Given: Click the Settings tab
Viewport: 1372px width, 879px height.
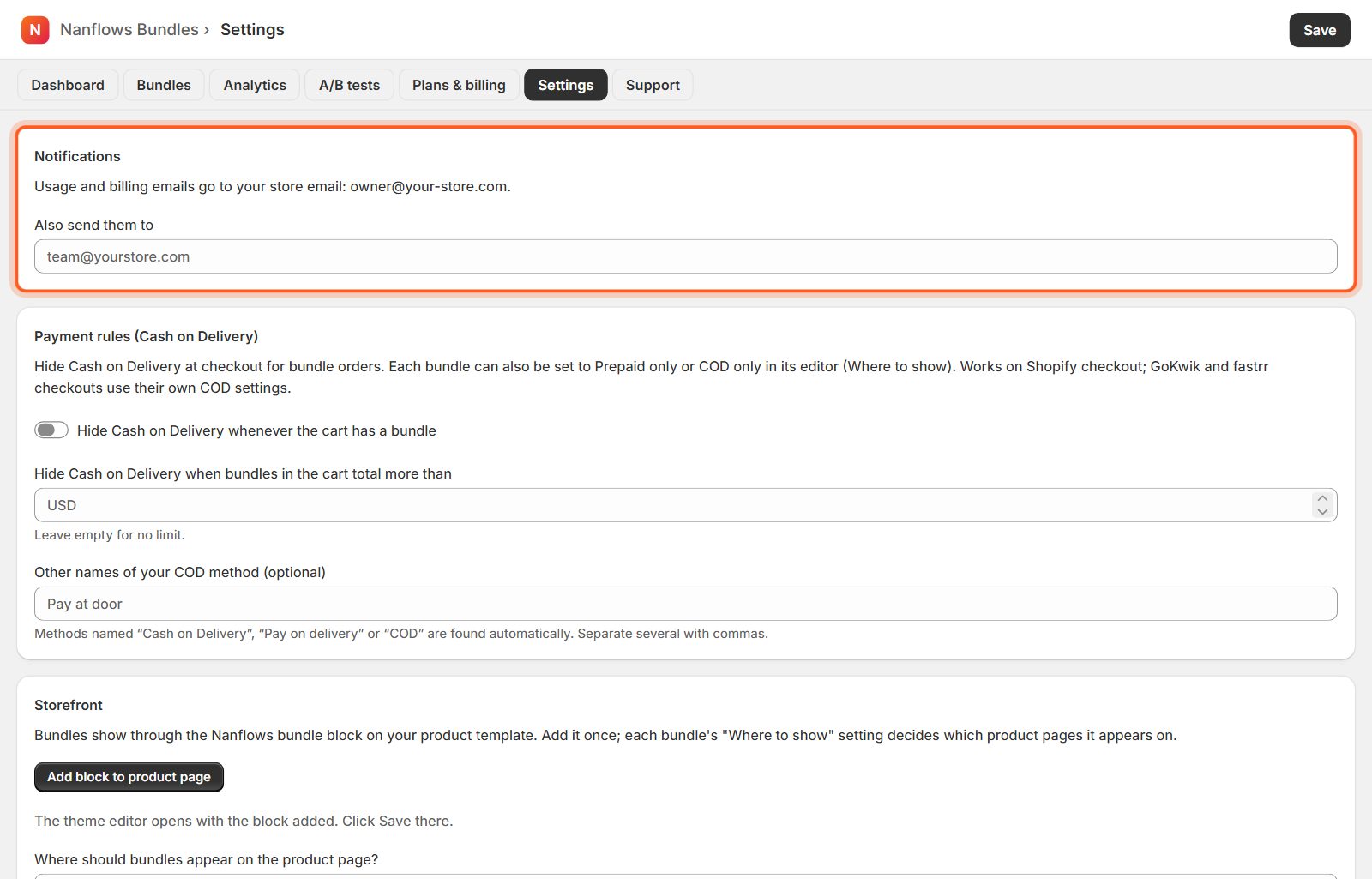Looking at the screenshot, I should coord(566,85).
